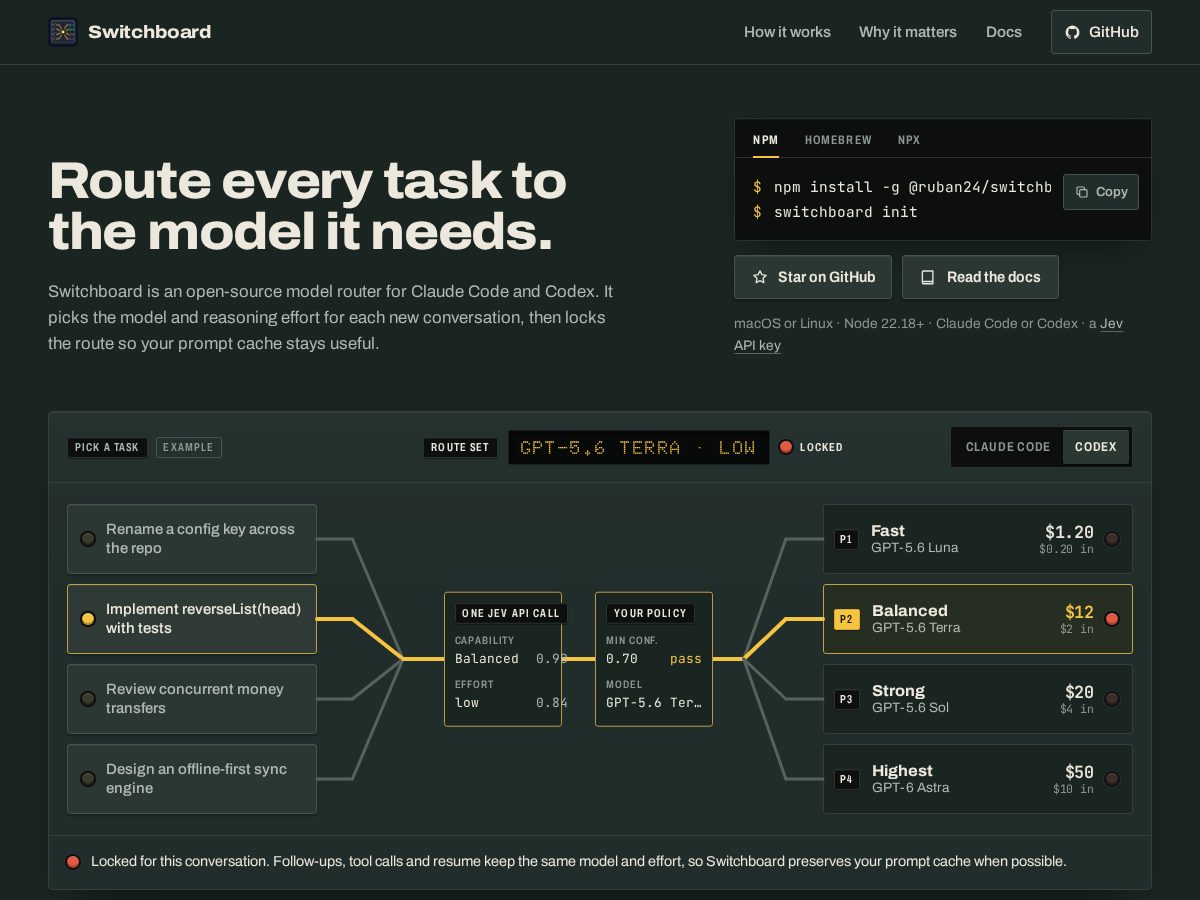Click Star on GitHub button
1200x900 pixels.
click(813, 277)
